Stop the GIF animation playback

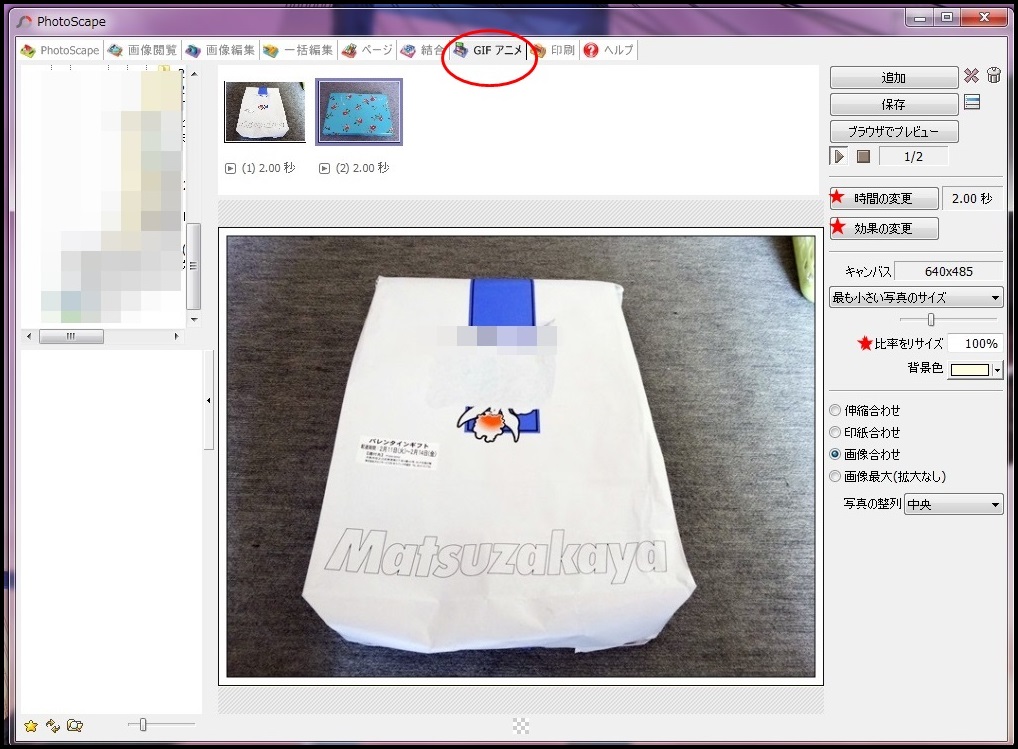[x=863, y=156]
